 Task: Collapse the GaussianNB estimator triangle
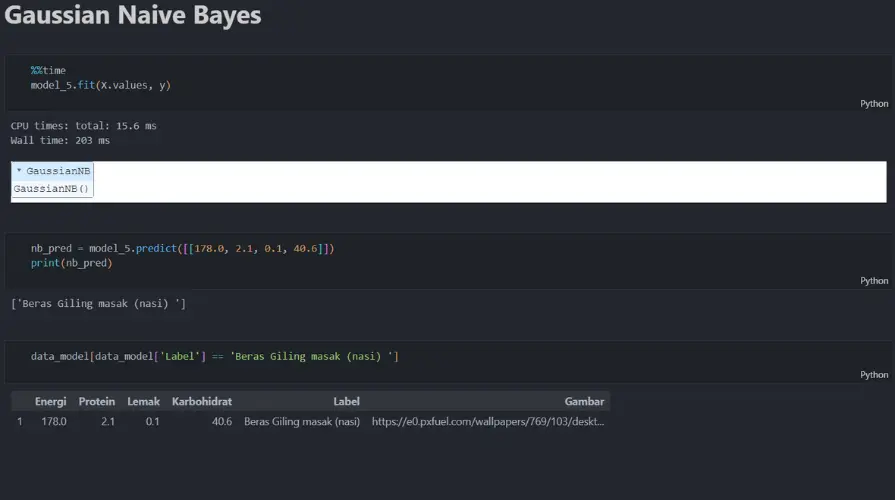click(19, 170)
